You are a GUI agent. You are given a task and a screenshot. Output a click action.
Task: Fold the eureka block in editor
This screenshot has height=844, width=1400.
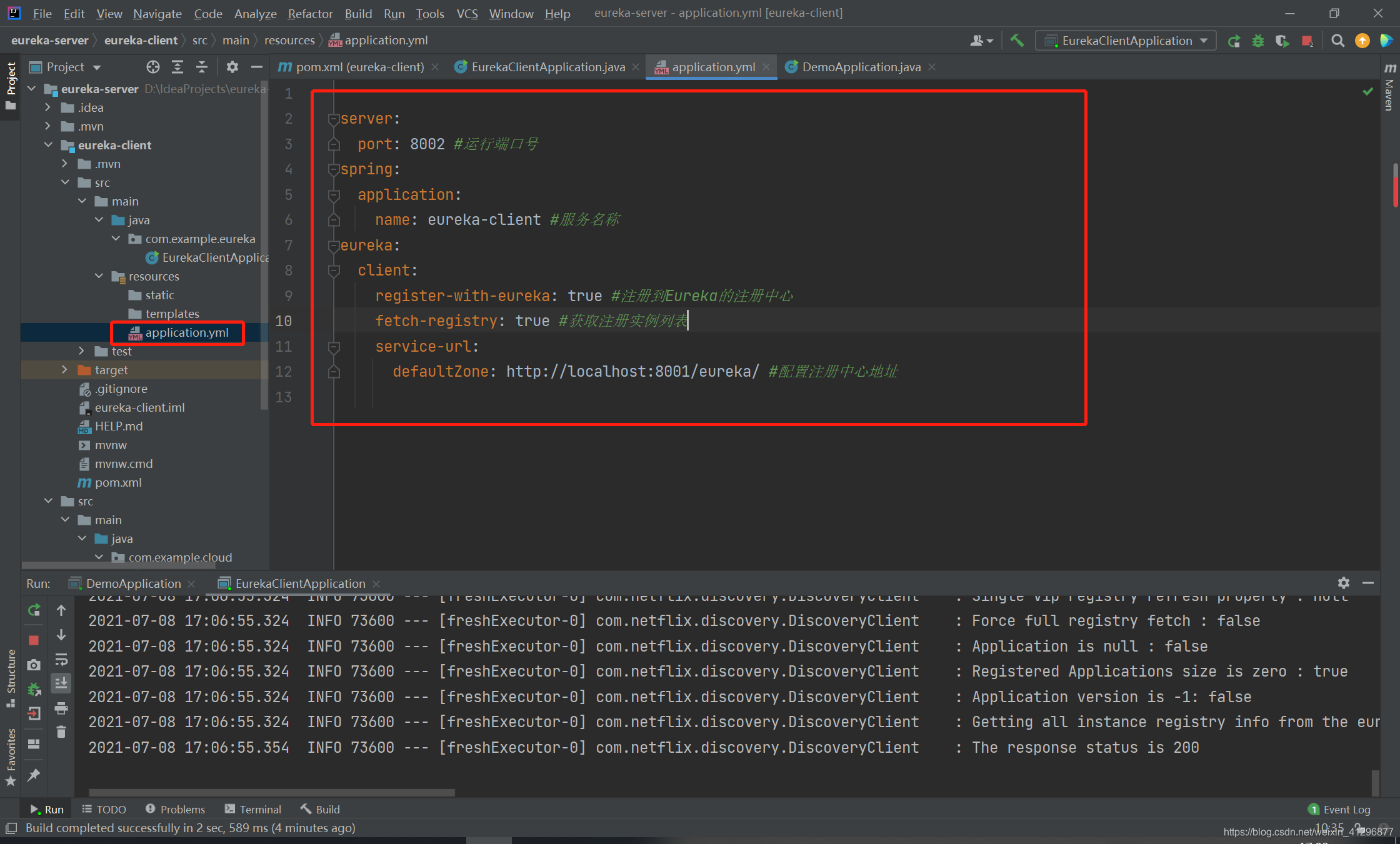[334, 246]
